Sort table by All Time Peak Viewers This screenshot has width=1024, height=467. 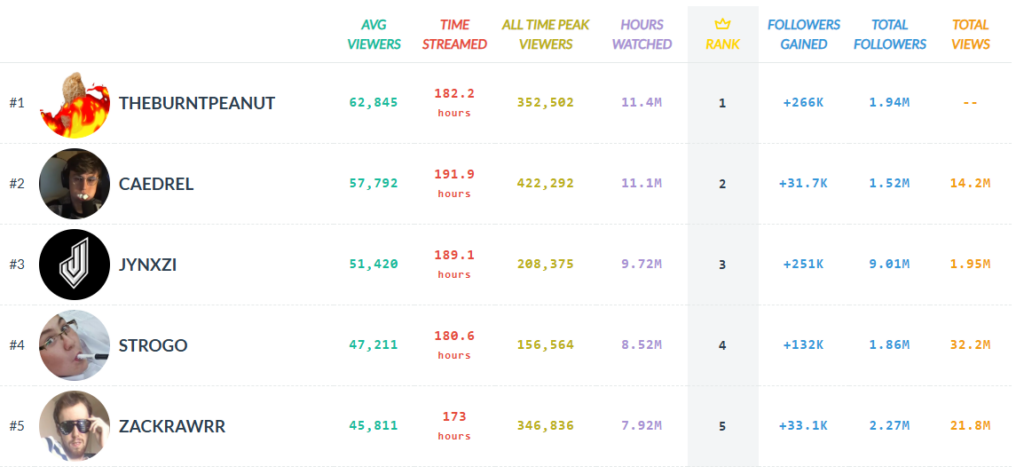(546, 34)
